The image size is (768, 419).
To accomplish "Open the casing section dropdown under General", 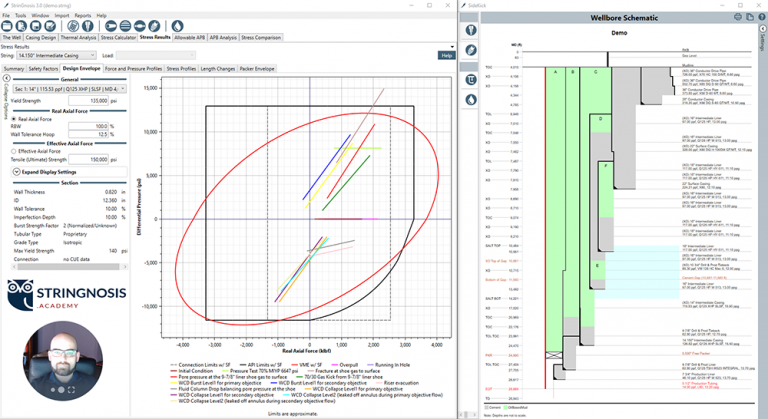I will pyautogui.click(x=70, y=88).
